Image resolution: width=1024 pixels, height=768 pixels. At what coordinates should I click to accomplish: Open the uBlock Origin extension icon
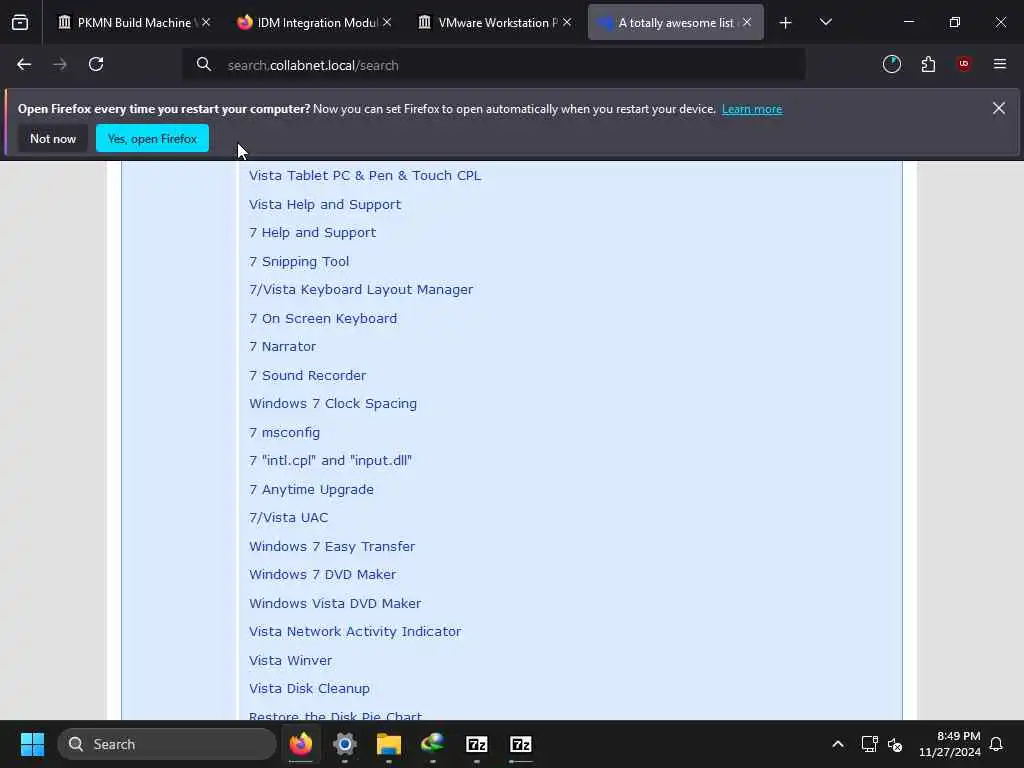coord(964,64)
